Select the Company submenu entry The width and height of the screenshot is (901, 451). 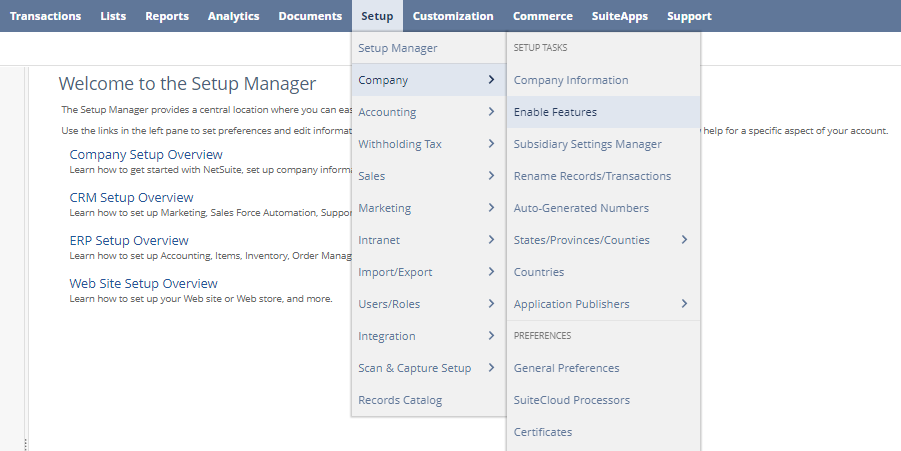(429, 80)
